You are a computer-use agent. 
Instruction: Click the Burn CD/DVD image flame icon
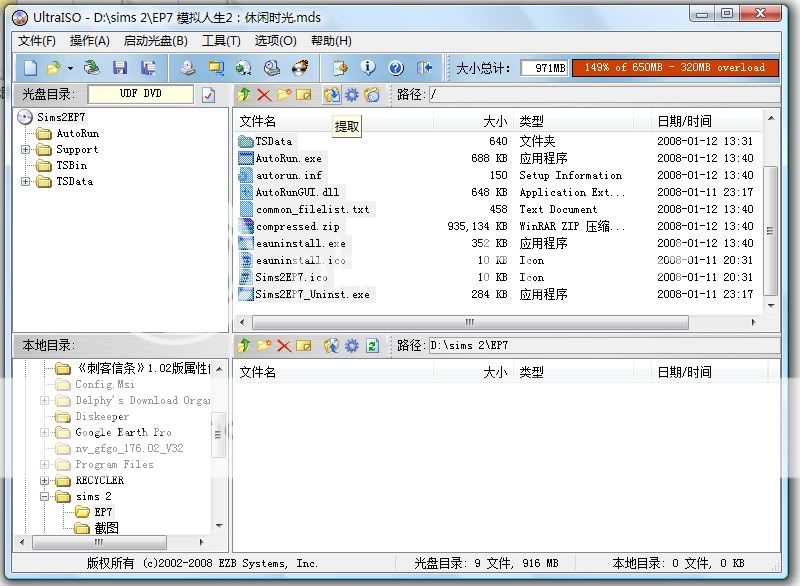click(x=299, y=68)
